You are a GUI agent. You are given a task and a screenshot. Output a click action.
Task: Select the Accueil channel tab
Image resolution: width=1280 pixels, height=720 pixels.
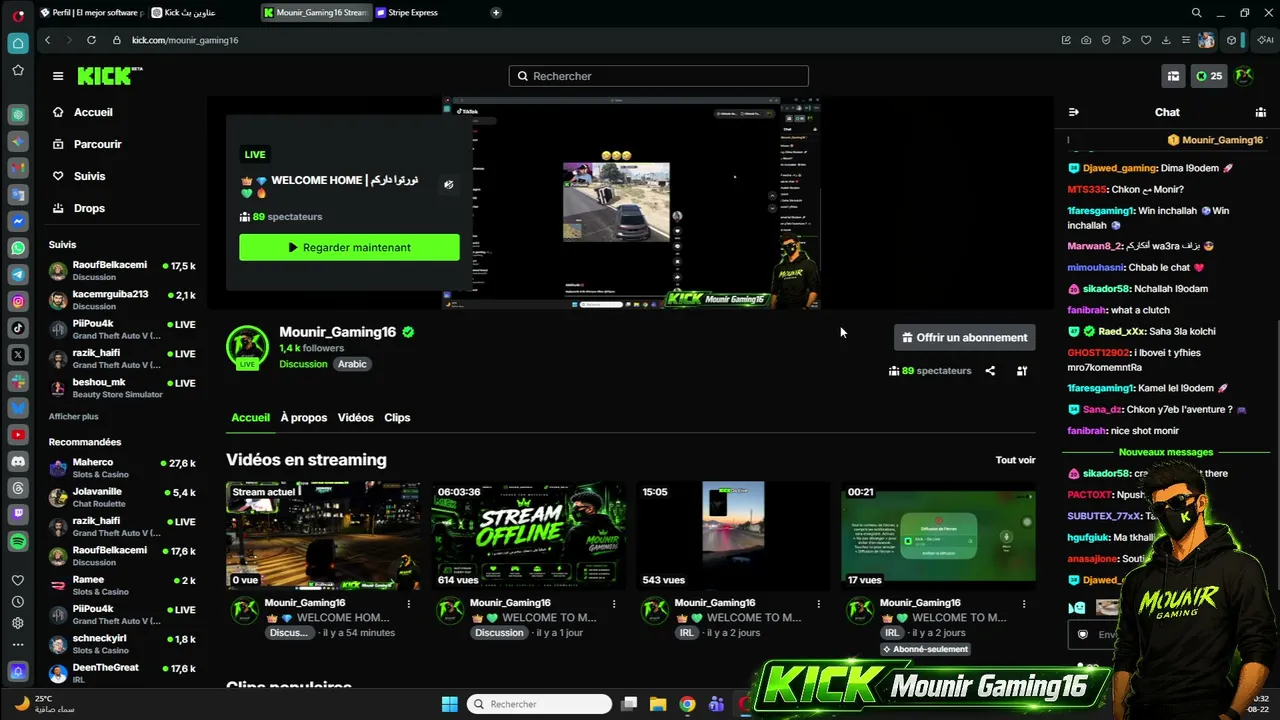click(x=250, y=418)
